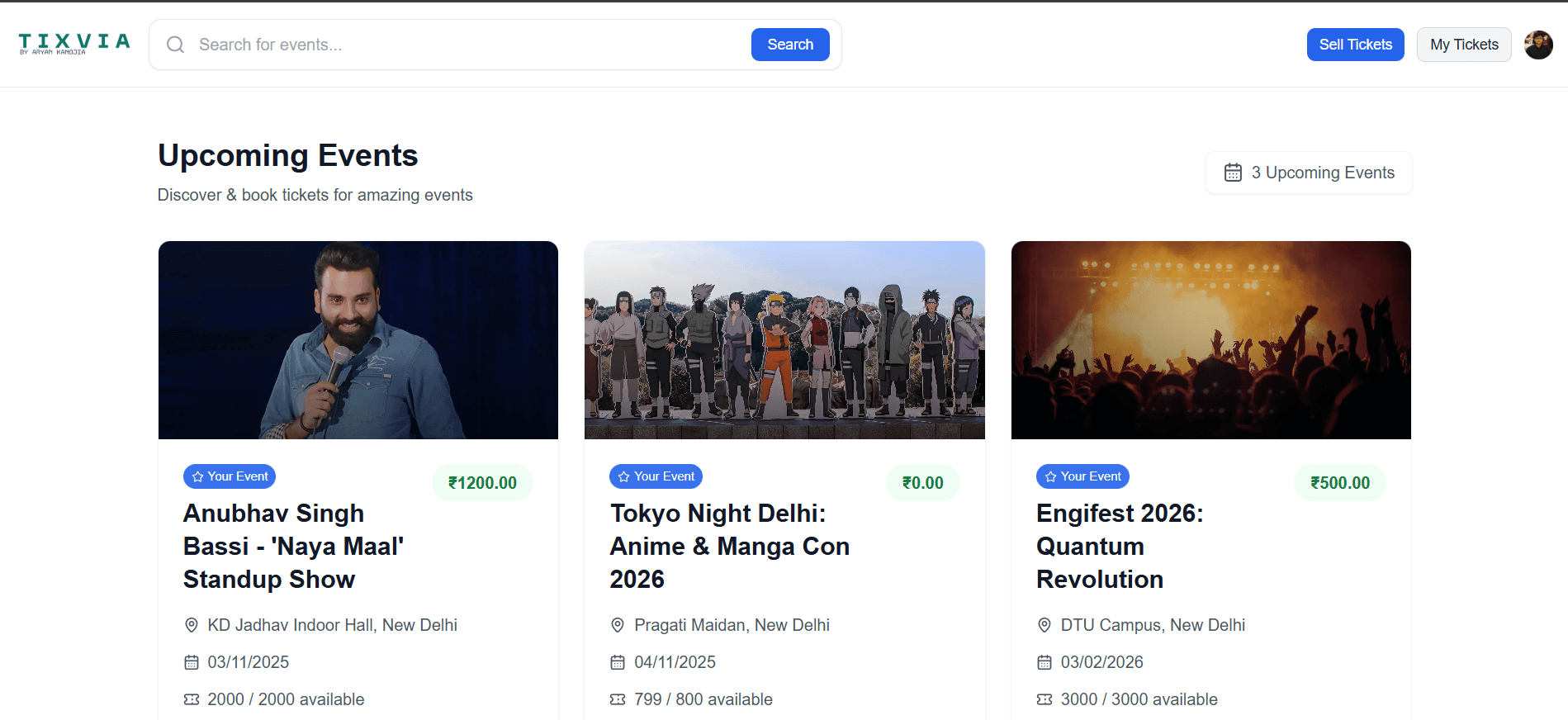Image resolution: width=1568 pixels, height=720 pixels.
Task: Click calendar icon beside 03/02/2026
Action: (x=1045, y=662)
